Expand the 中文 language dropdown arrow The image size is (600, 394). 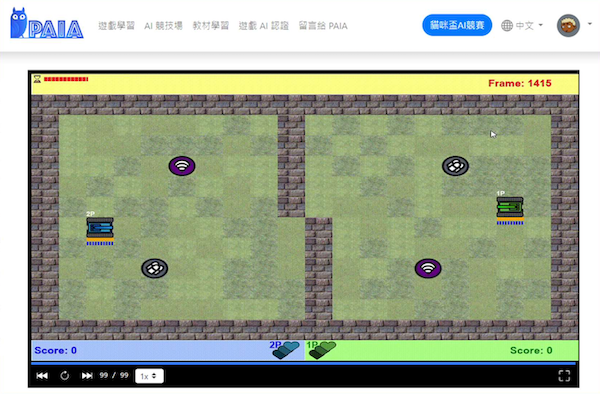tap(541, 25)
